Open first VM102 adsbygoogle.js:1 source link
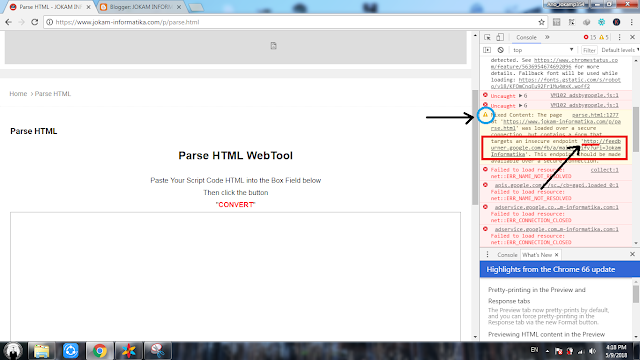 [584, 95]
